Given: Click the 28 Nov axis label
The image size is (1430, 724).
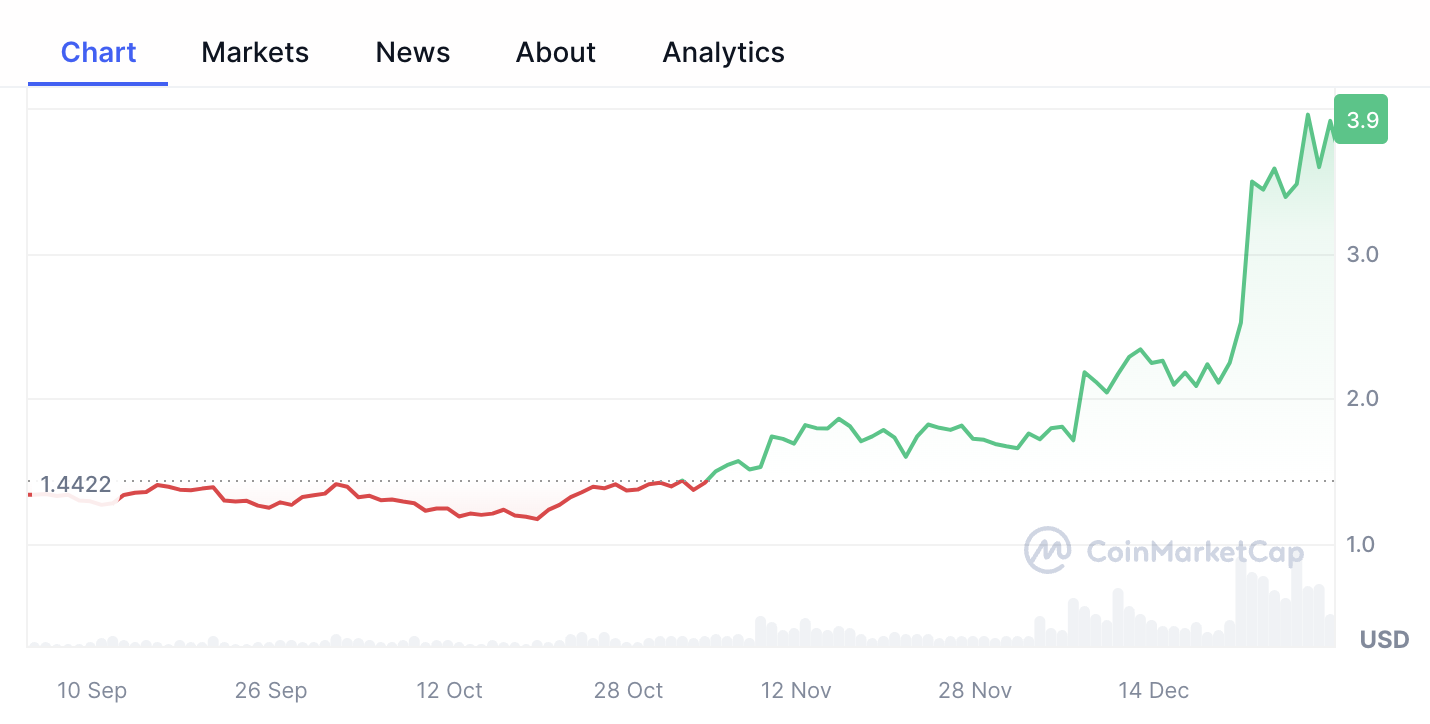Looking at the screenshot, I should coord(975,690).
